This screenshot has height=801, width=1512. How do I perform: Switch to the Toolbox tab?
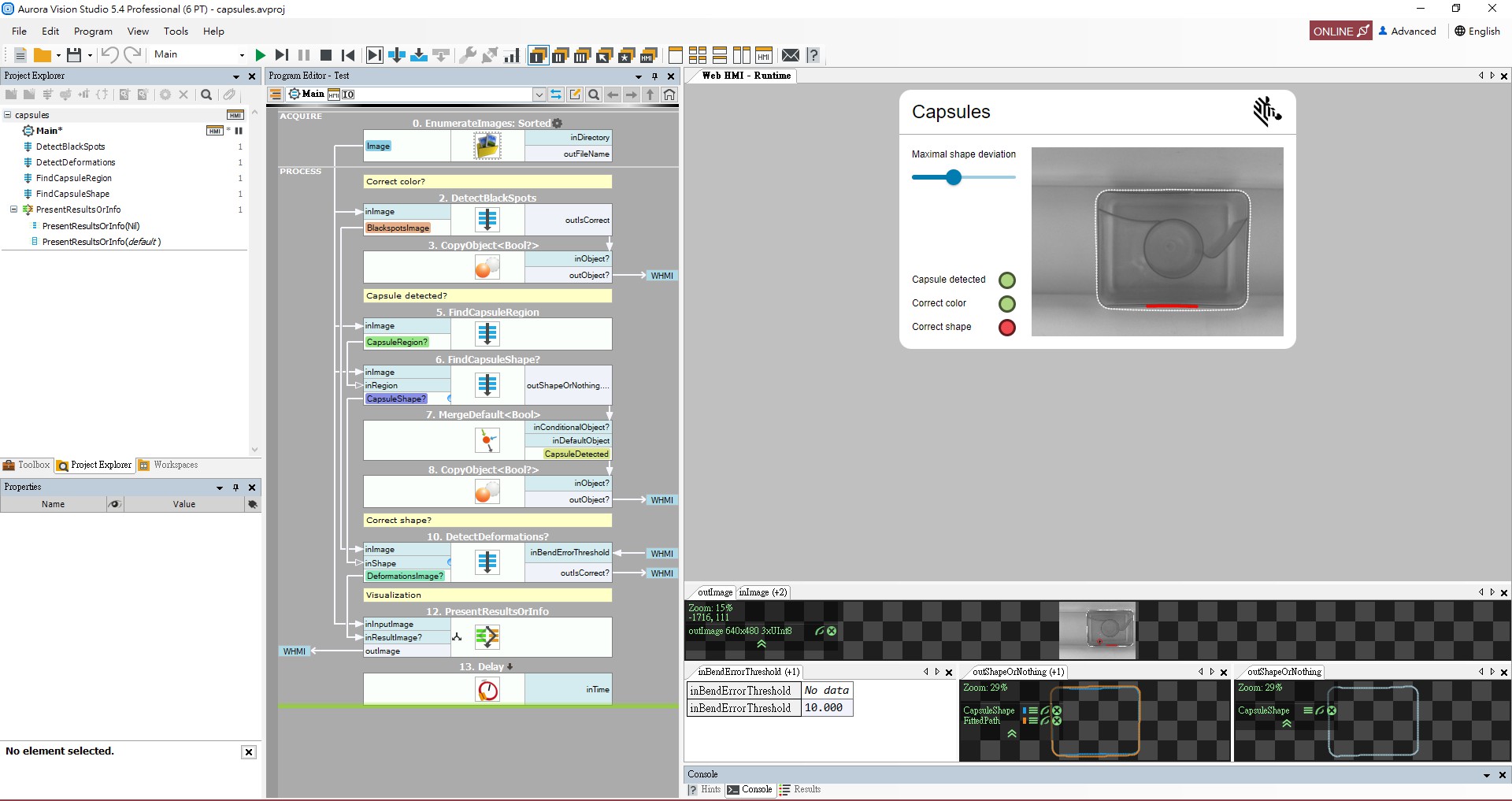tap(27, 465)
